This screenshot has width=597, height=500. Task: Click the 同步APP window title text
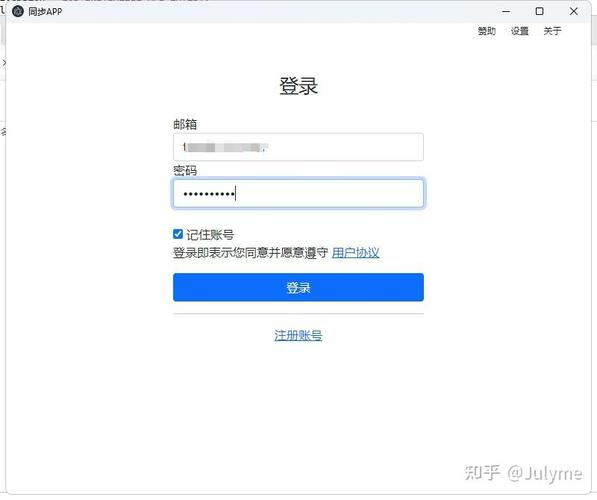click(x=45, y=11)
